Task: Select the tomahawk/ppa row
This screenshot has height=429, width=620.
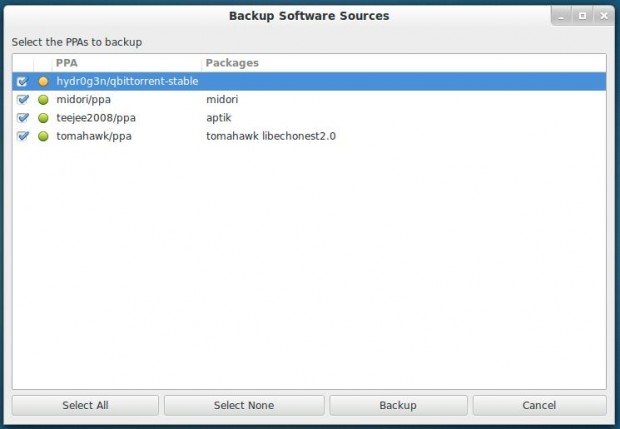Action: pyautogui.click(x=309, y=136)
